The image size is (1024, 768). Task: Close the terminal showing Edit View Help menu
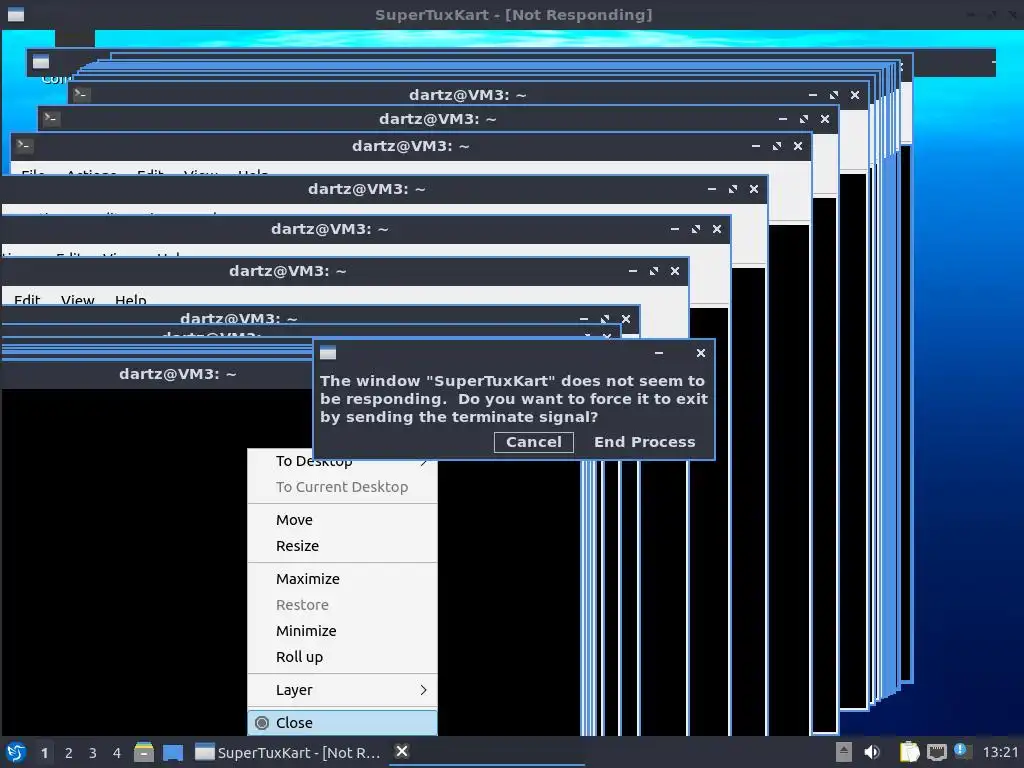coord(675,271)
